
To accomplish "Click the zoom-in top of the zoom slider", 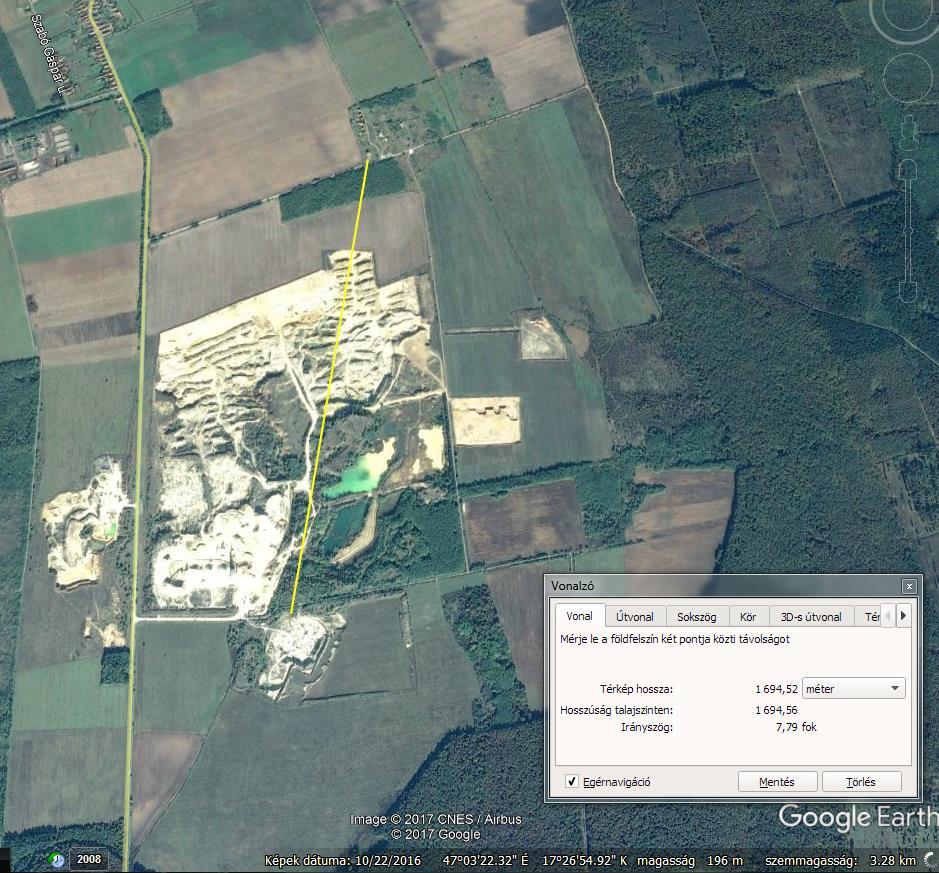I will coord(908,169).
